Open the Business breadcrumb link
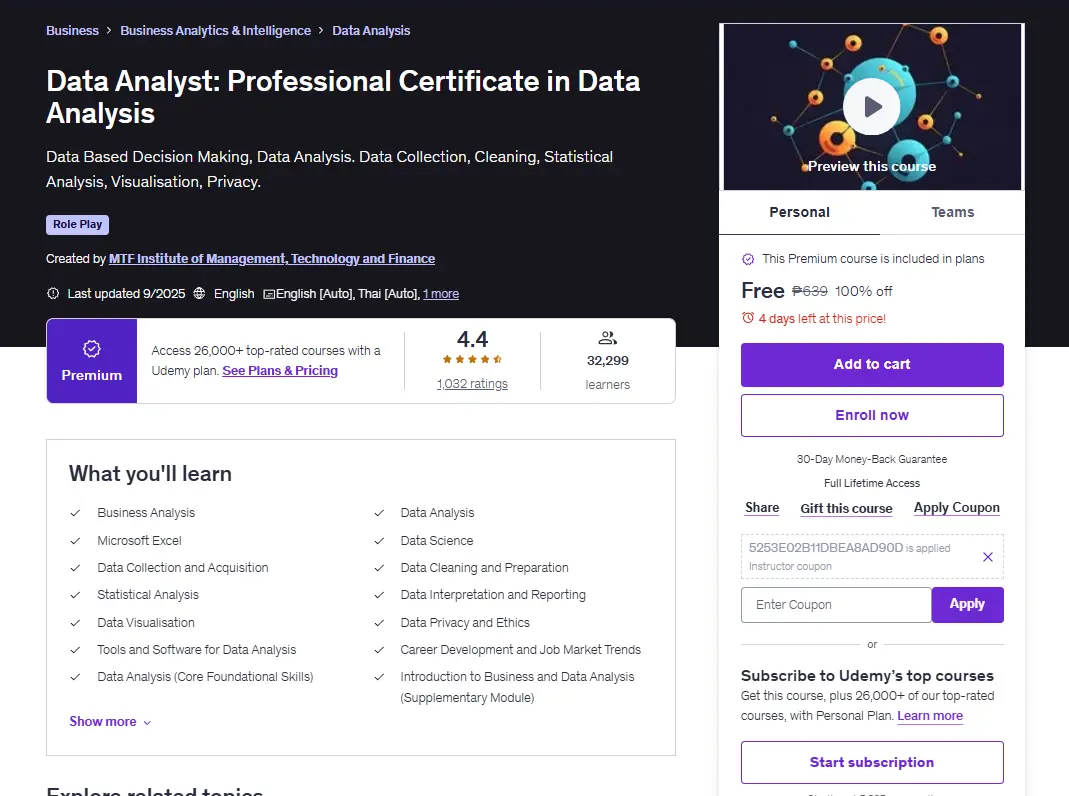1069x796 pixels. (x=72, y=31)
